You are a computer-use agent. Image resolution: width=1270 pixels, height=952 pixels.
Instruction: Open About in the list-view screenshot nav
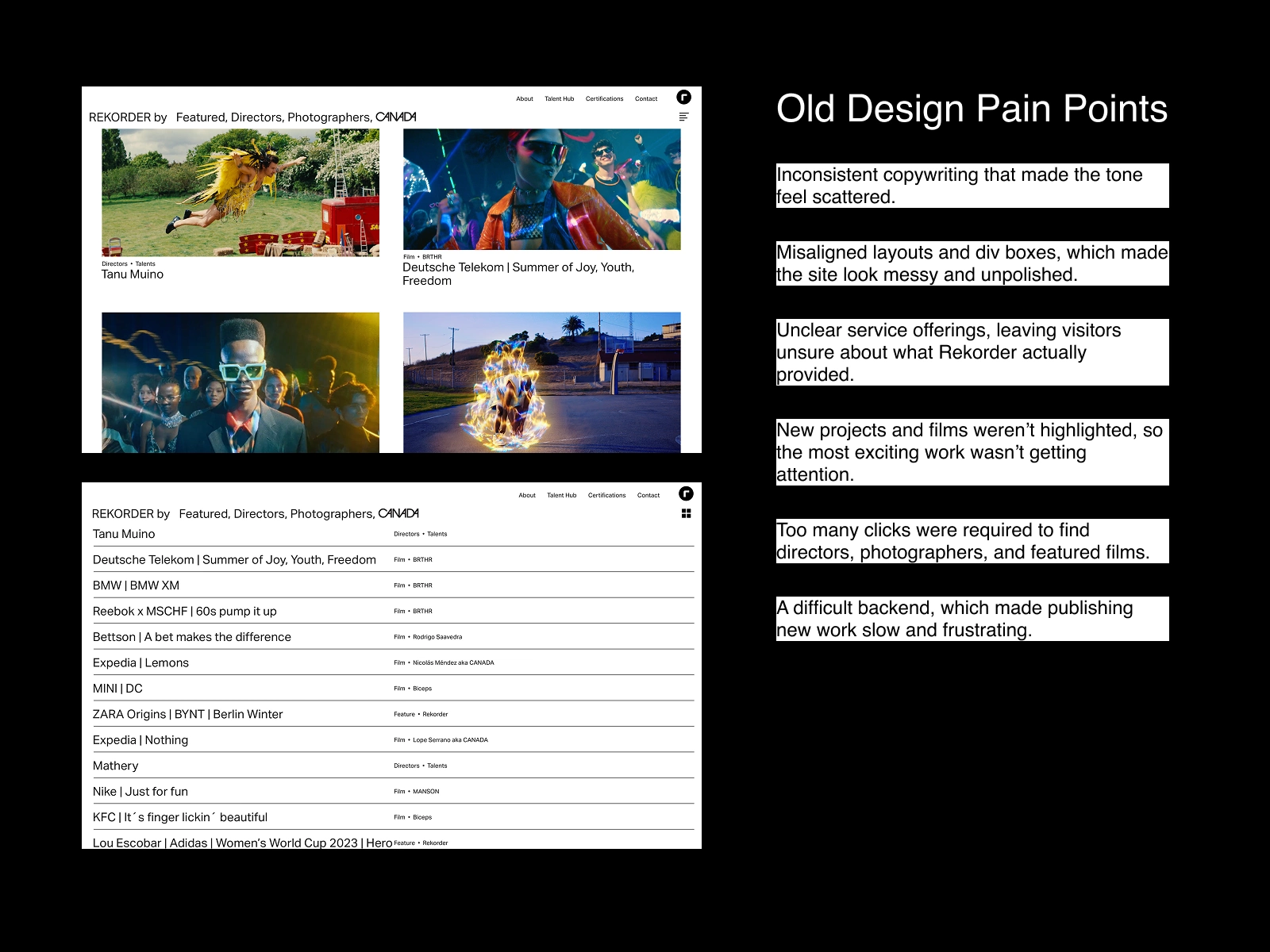(527, 495)
